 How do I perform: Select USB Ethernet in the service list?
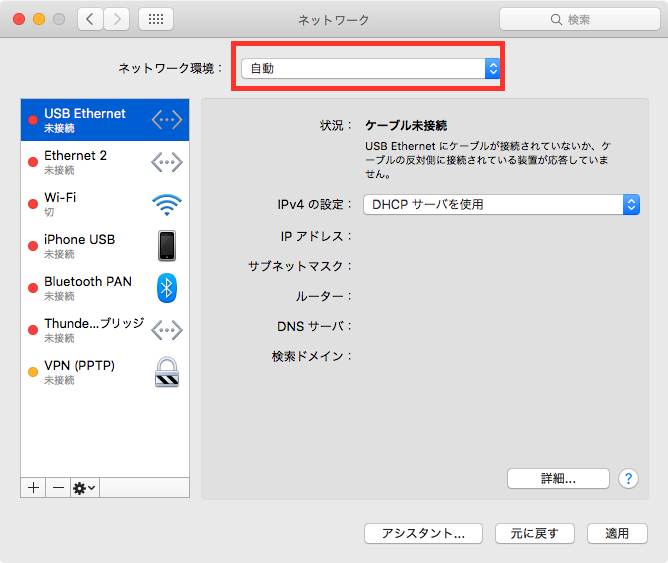click(x=105, y=120)
